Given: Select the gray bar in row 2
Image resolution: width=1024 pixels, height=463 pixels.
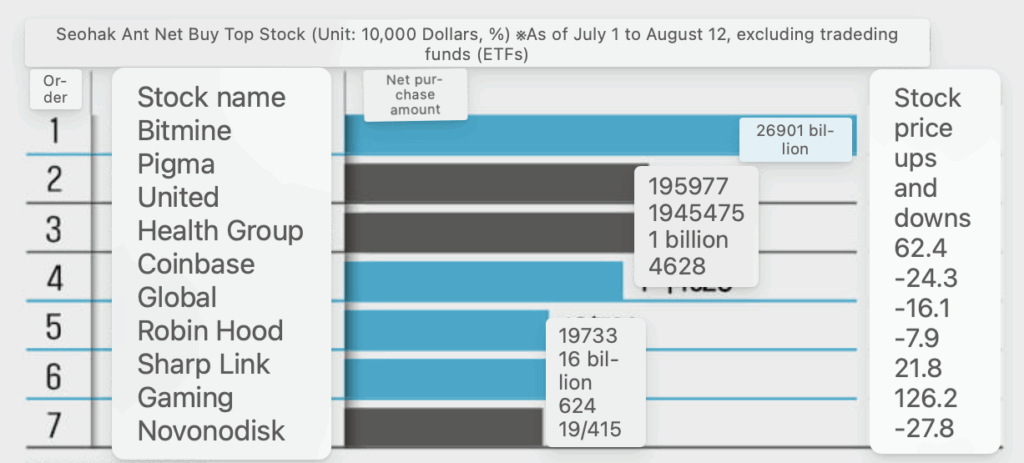Looking at the screenshot, I should (x=490, y=183).
